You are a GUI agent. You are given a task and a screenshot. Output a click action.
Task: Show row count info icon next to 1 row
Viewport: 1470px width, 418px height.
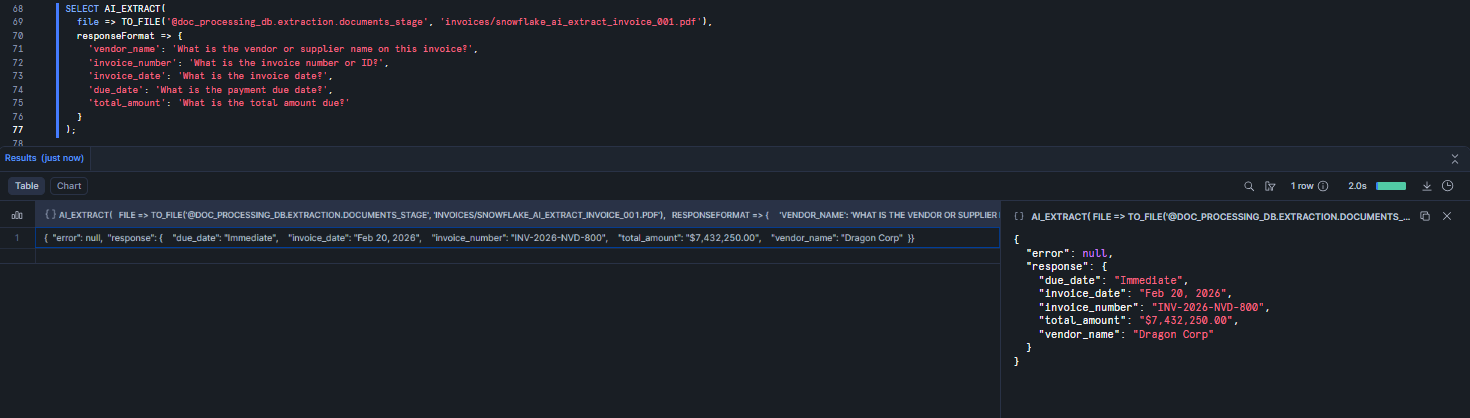1323,186
